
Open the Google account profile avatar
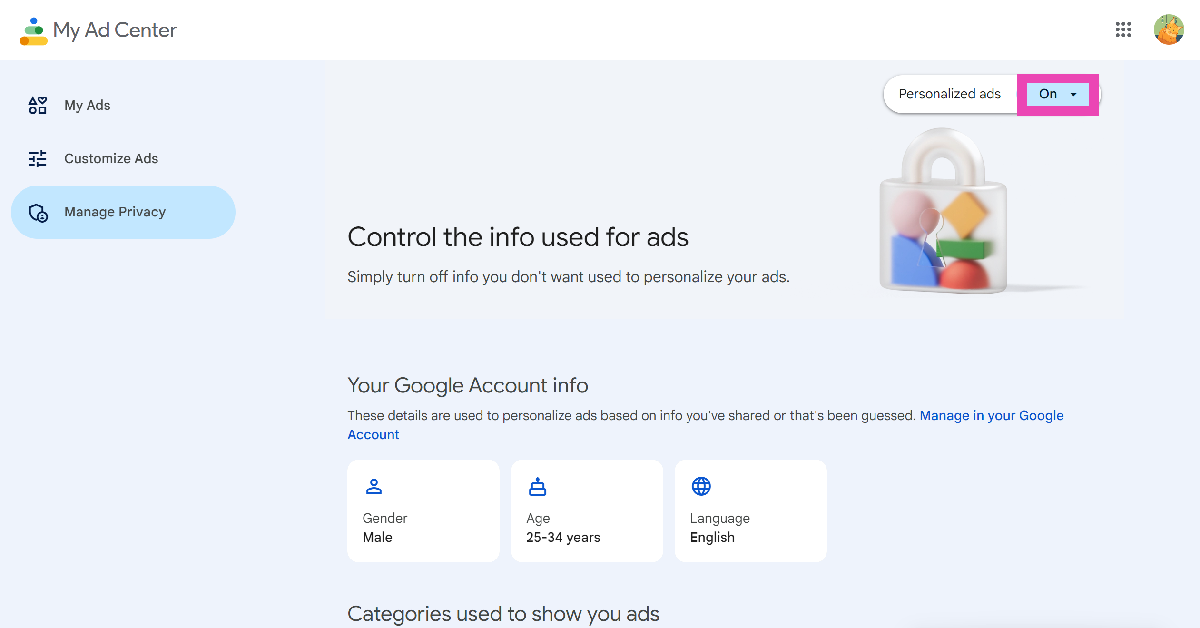(1168, 30)
